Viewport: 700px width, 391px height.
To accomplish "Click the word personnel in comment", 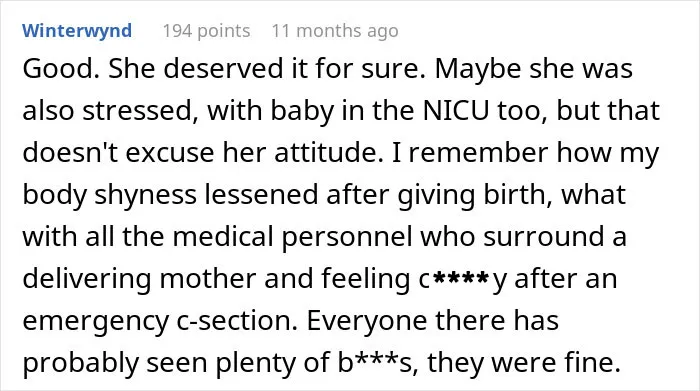I will [x=346, y=238].
